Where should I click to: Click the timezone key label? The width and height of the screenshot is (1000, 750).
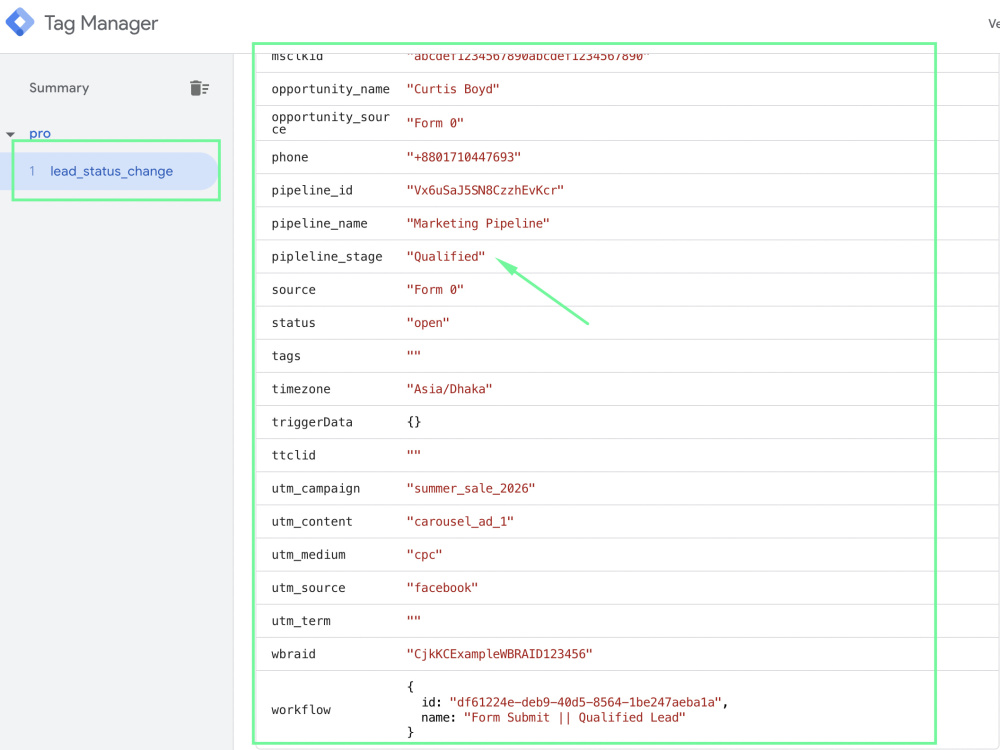[301, 389]
